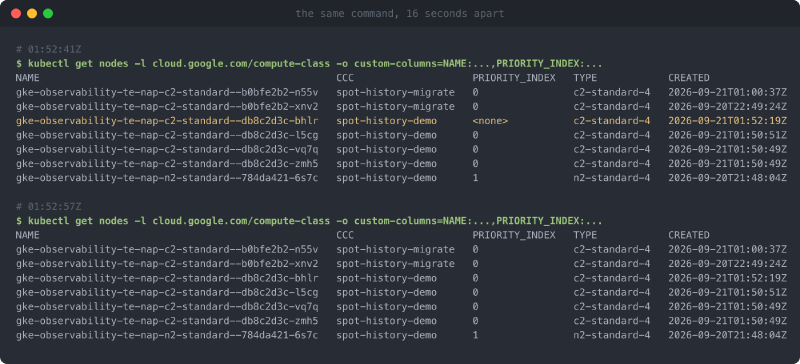
Task: Click PRIORITY_INDEX header in the 01:52:41Z output
Action: click(514, 78)
